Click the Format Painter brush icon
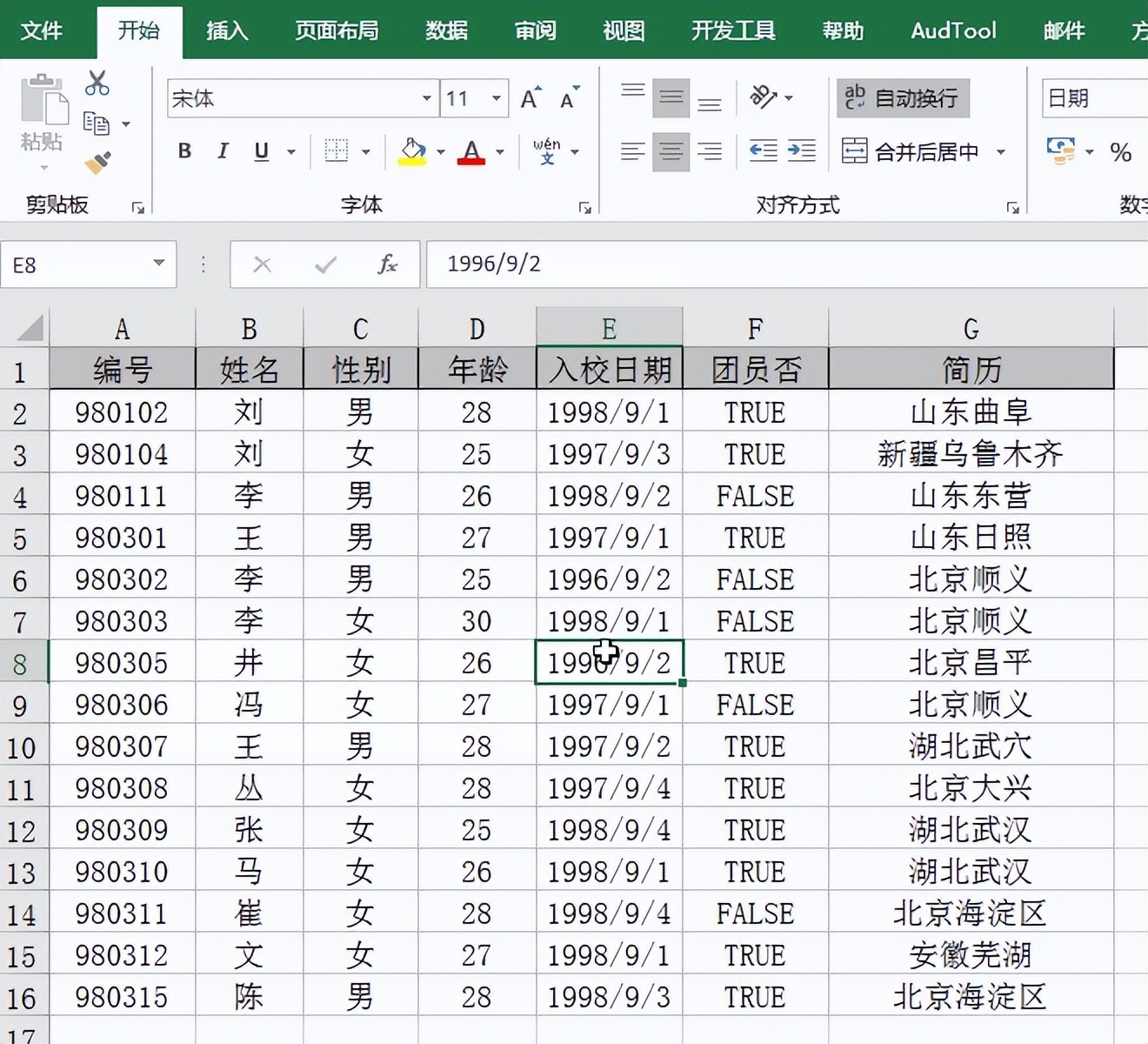Viewport: 1148px width, 1044px height. 97,163
